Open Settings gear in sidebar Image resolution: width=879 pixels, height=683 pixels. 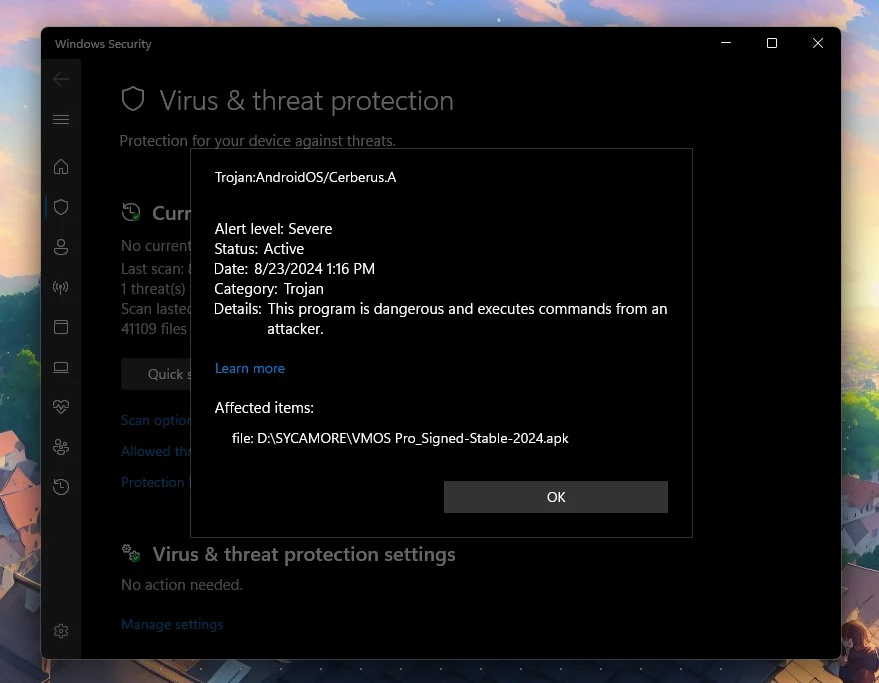coord(61,631)
